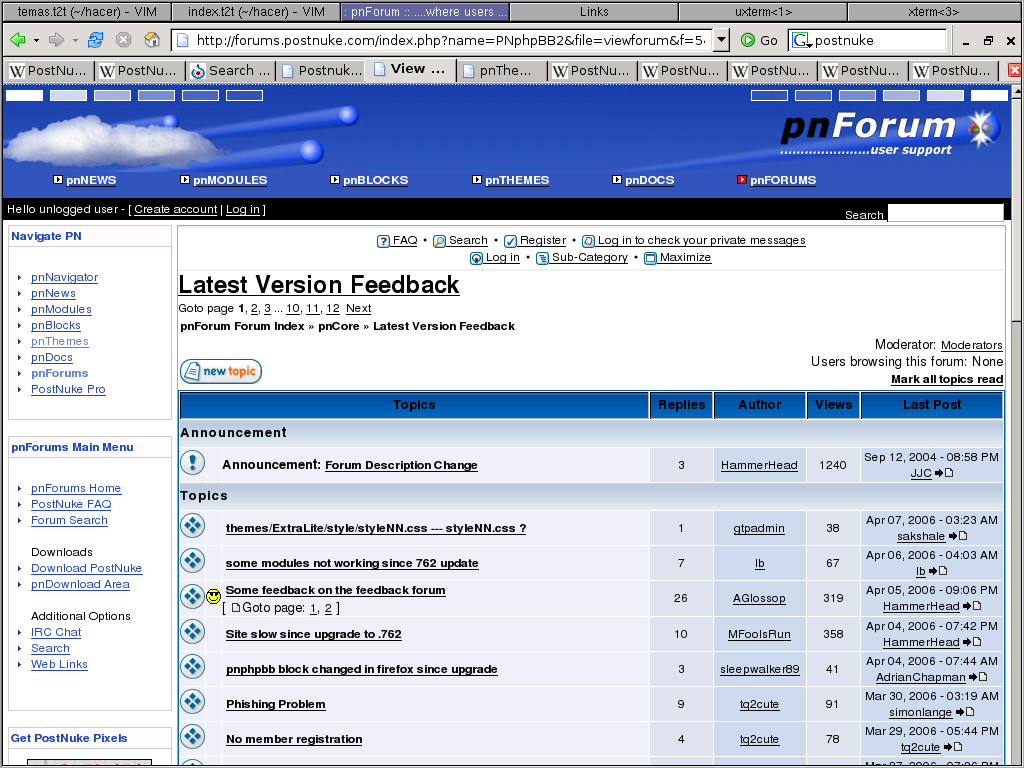The height and width of the screenshot is (768, 1024).
Task: Click topic icon for styleNN.css thread
Action: [193, 526]
